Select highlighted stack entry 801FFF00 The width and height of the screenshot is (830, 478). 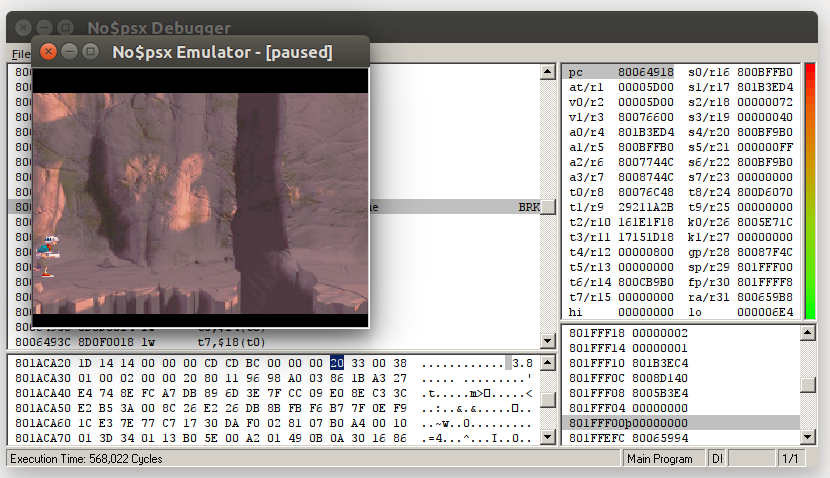(x=682, y=422)
